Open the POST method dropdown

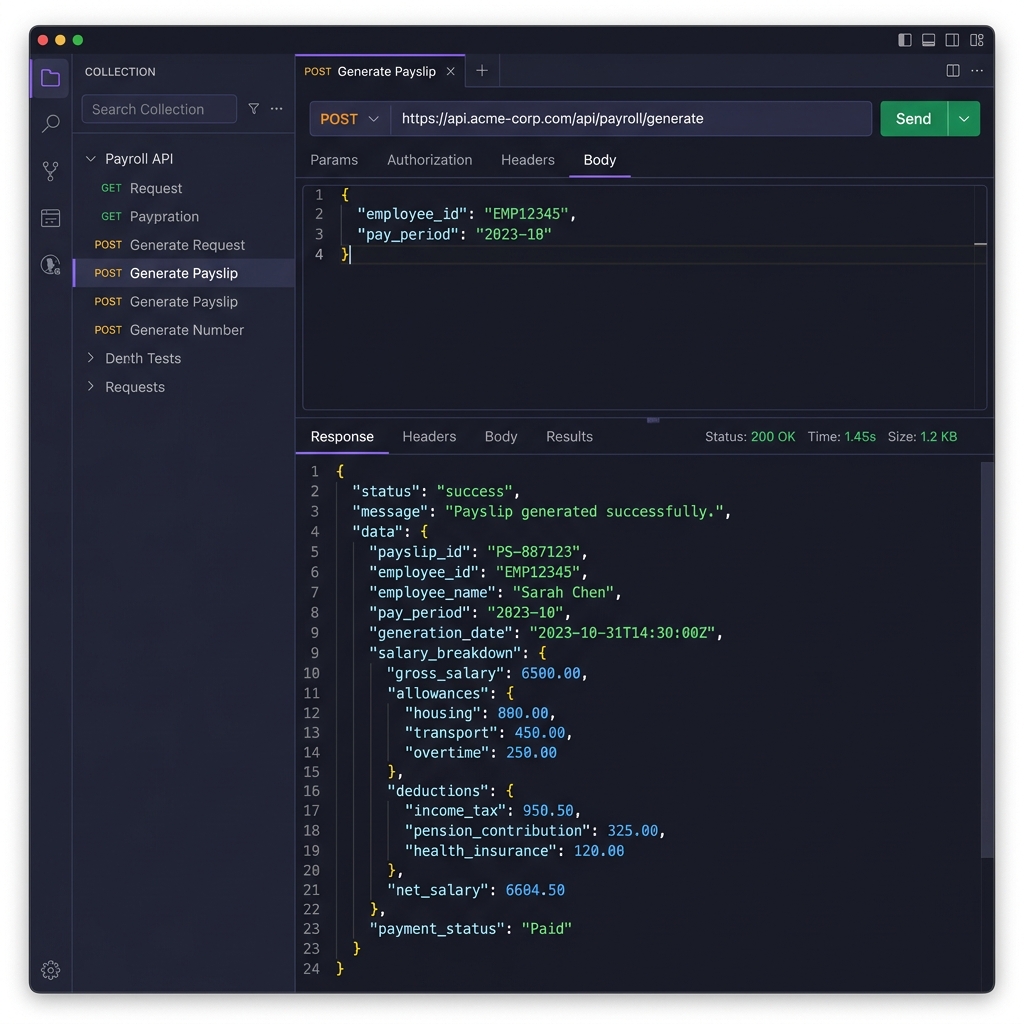pyautogui.click(x=350, y=119)
